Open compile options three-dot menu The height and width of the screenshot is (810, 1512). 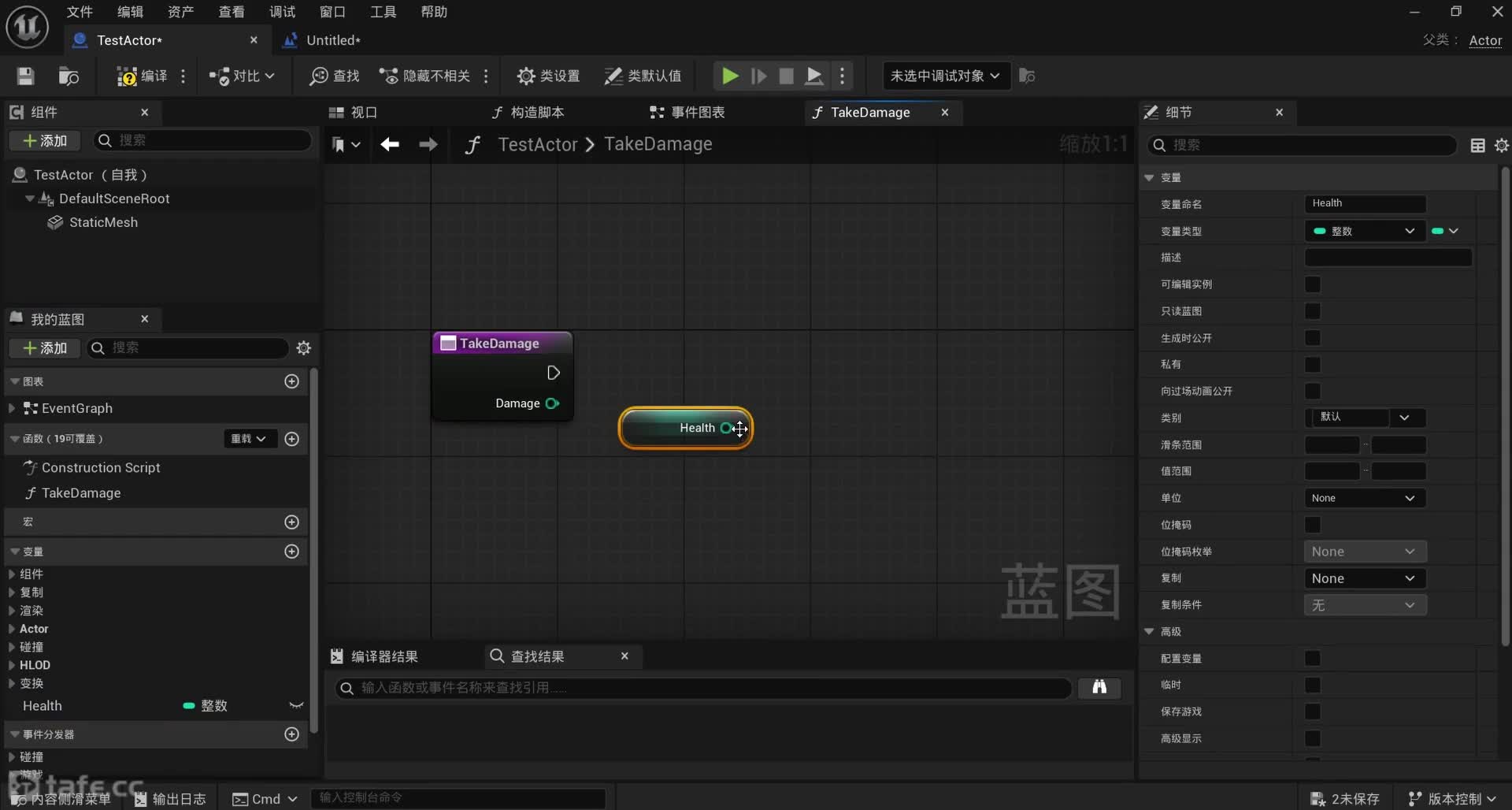[183, 76]
